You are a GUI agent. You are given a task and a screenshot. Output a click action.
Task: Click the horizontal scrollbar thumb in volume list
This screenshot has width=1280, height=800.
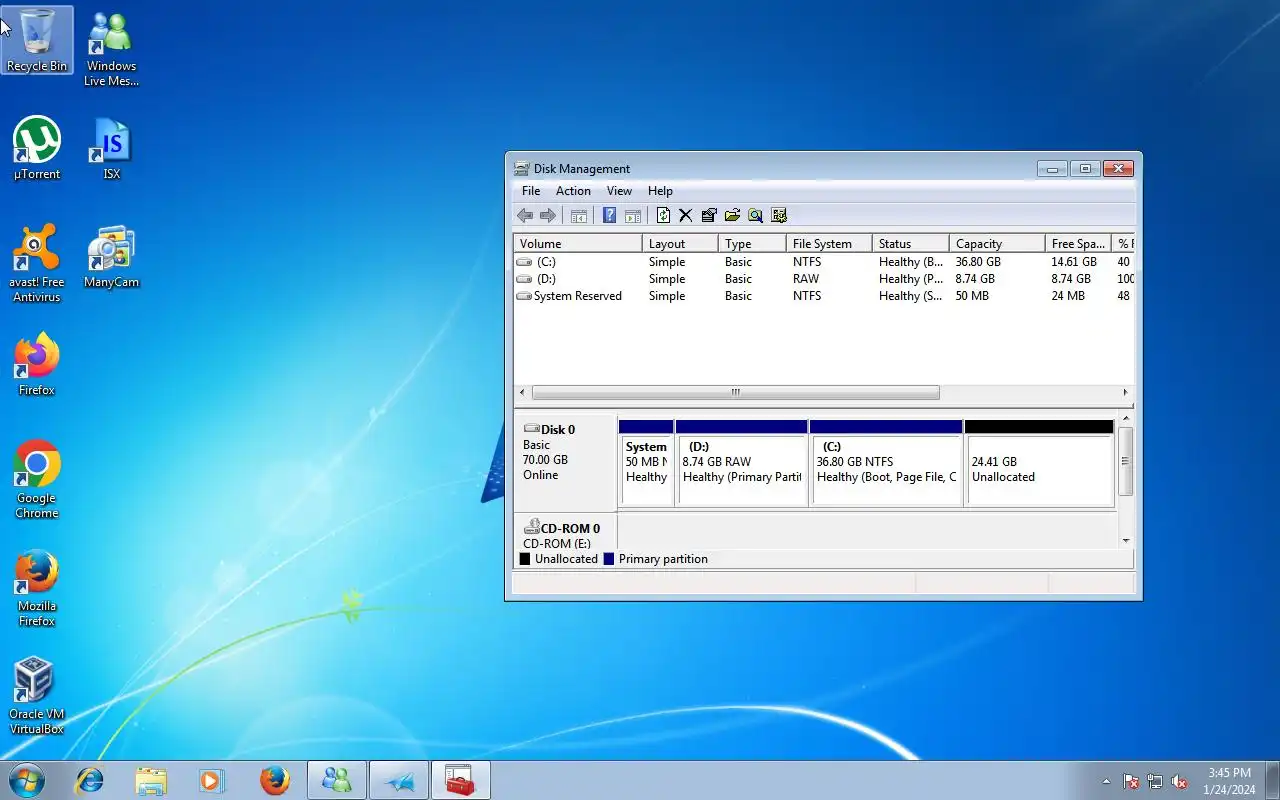pos(736,393)
